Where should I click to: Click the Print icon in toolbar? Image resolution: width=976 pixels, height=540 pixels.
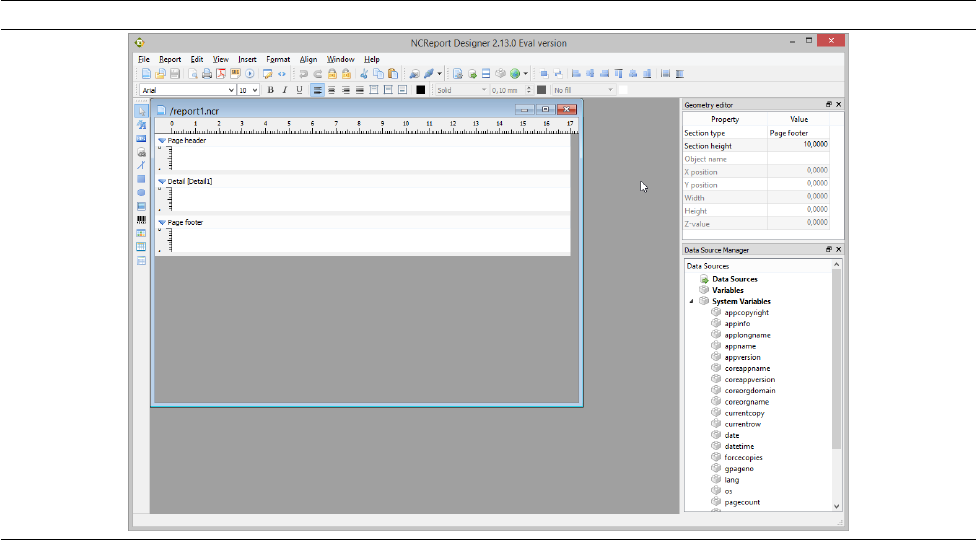click(207, 74)
